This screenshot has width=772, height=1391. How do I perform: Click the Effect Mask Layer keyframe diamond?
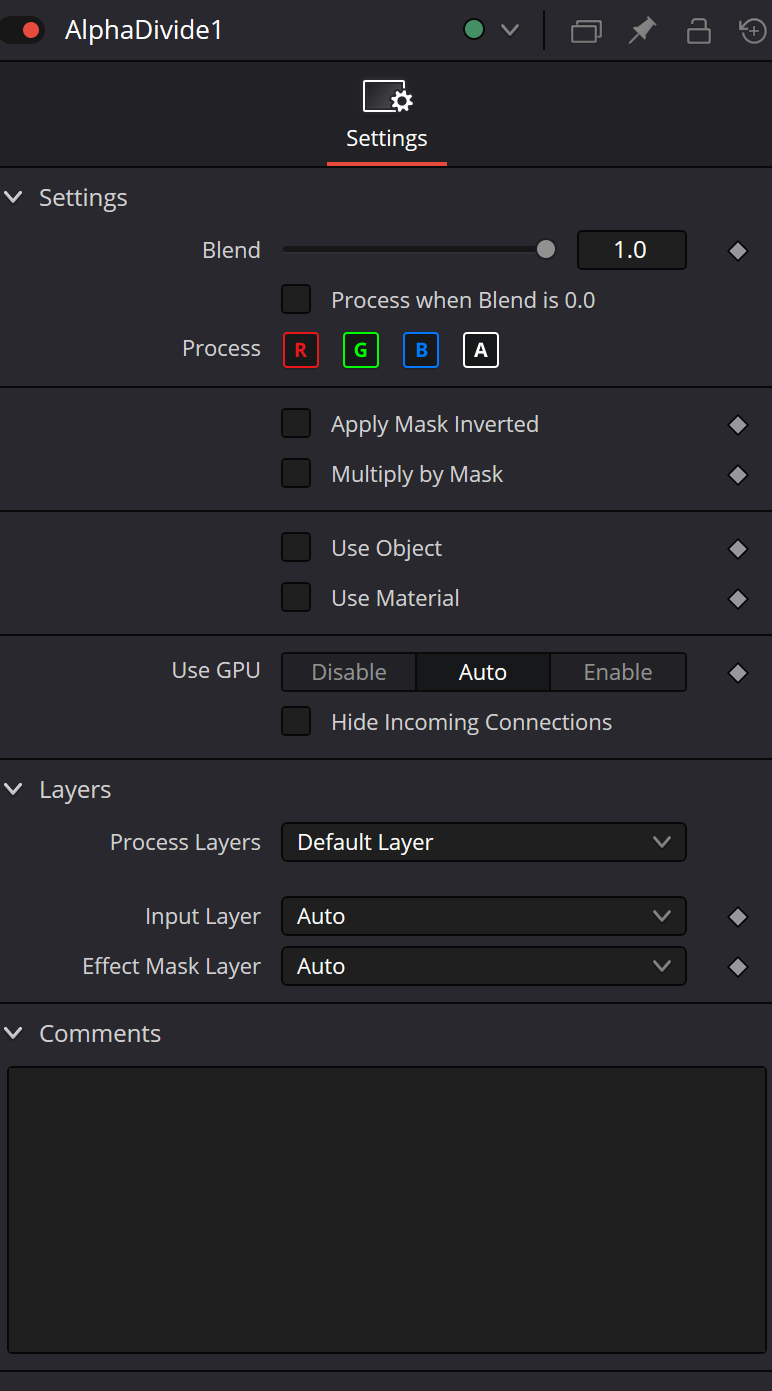(738, 967)
